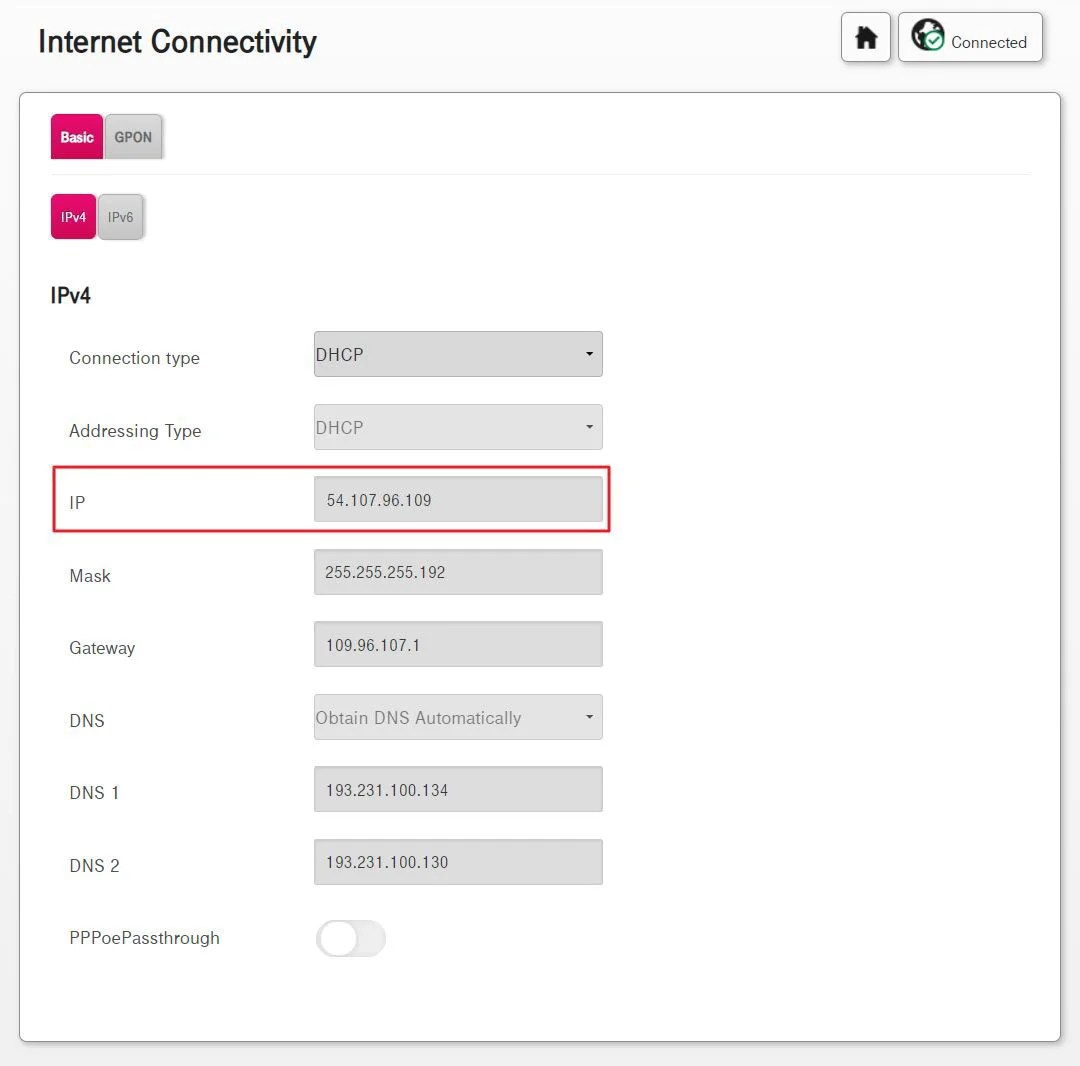Click the DNS dropdown arrow
Viewport: 1080px width, 1066px height.
pos(591,717)
